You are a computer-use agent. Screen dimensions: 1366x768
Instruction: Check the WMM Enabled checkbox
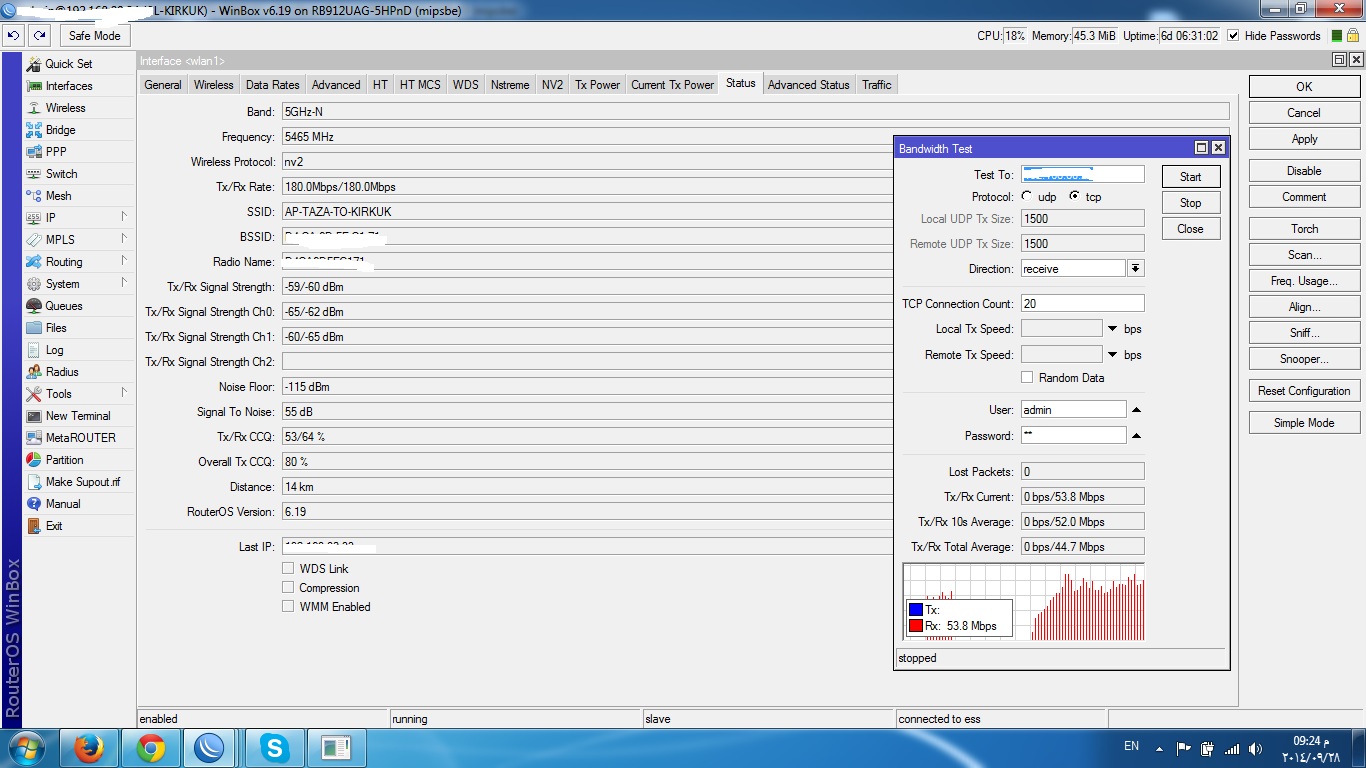[x=288, y=606]
